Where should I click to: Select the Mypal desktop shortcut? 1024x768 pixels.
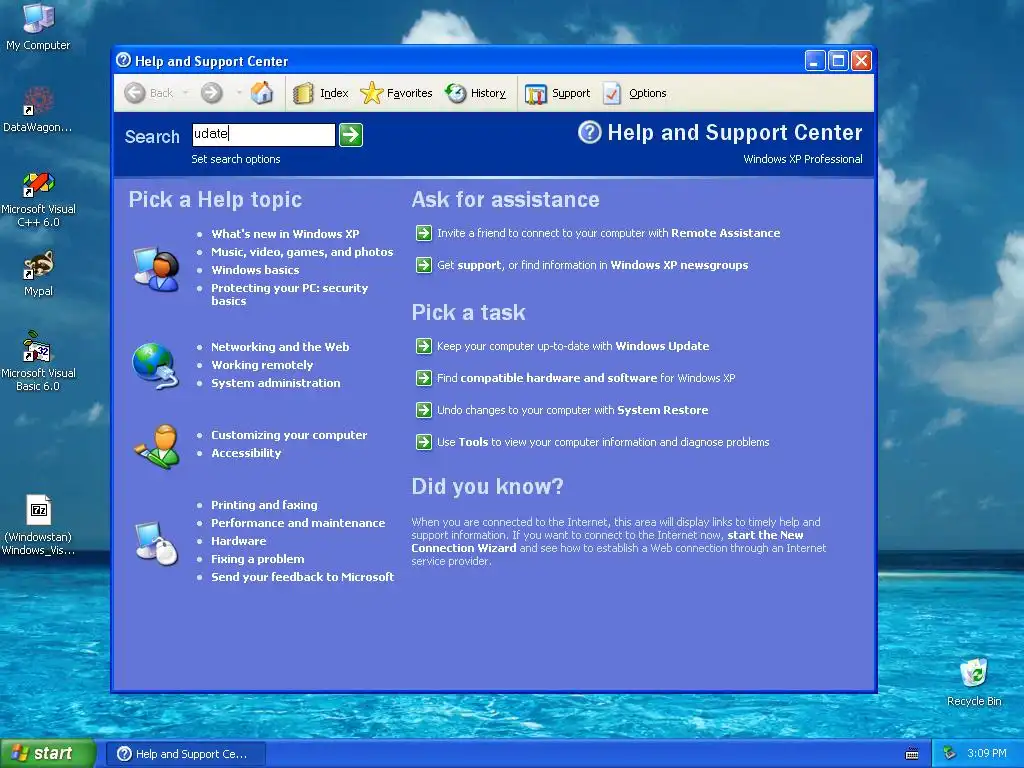38,274
